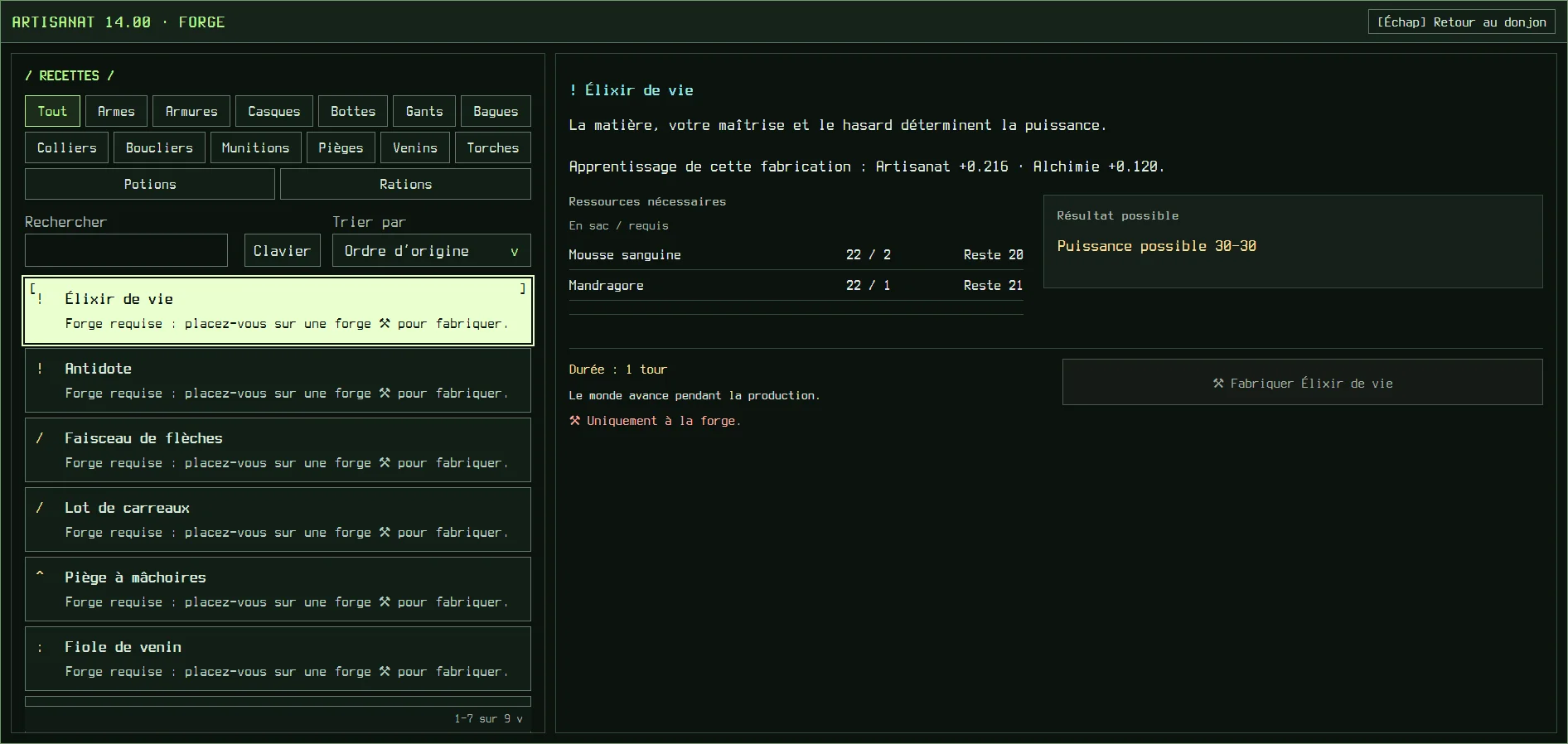Select the Tout recipe filter
This screenshot has width=1568, height=744.
coord(52,111)
